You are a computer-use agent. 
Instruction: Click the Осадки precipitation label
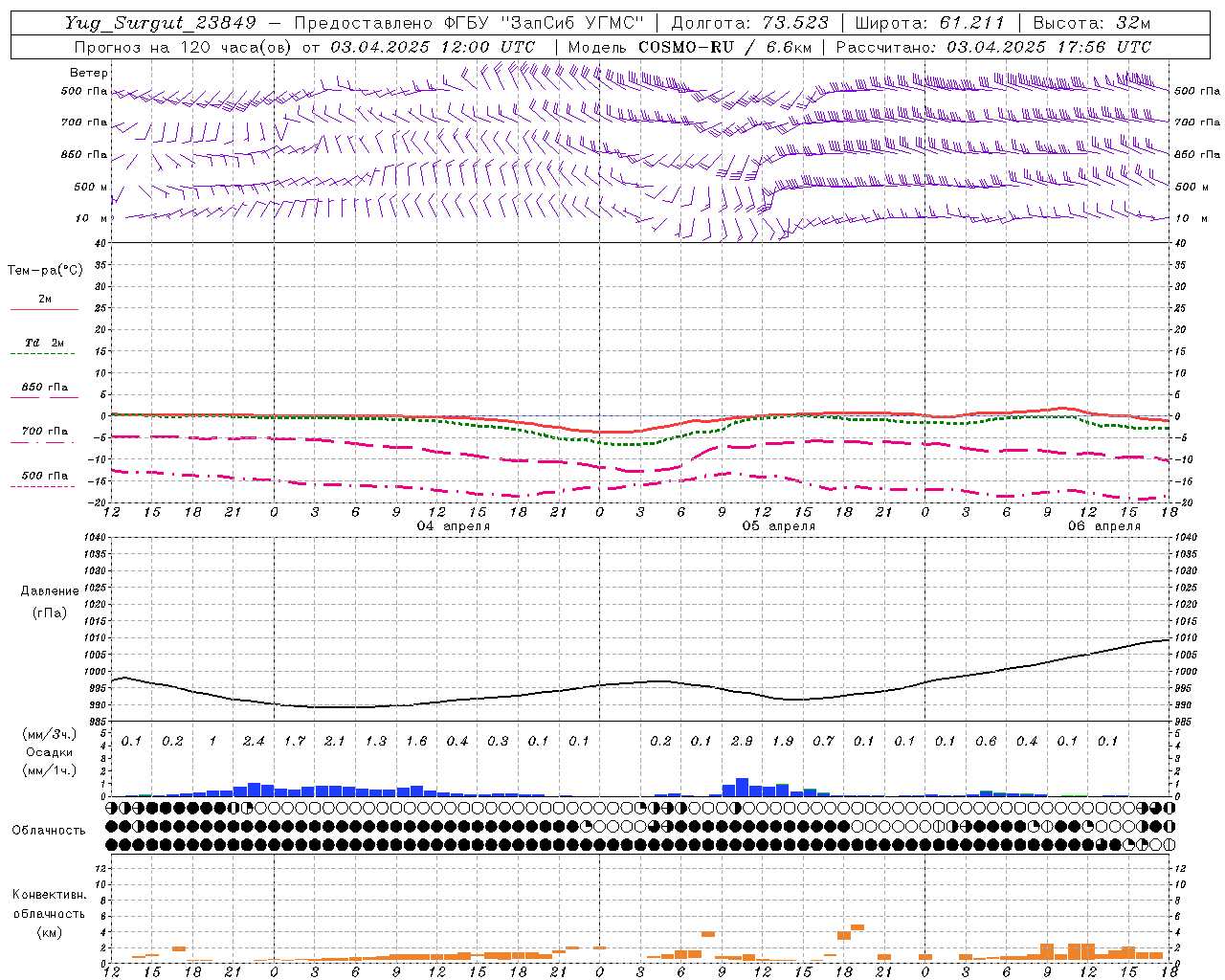click(x=49, y=752)
